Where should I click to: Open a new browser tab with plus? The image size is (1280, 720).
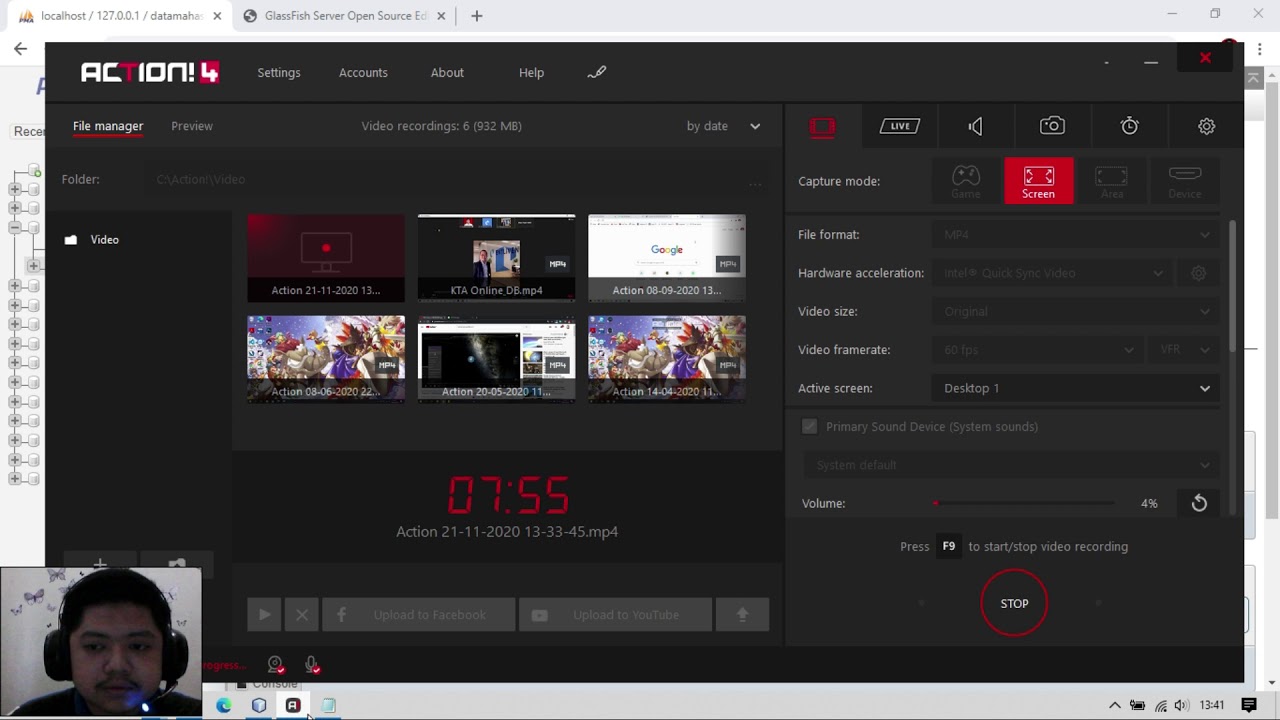pyautogui.click(x=477, y=16)
